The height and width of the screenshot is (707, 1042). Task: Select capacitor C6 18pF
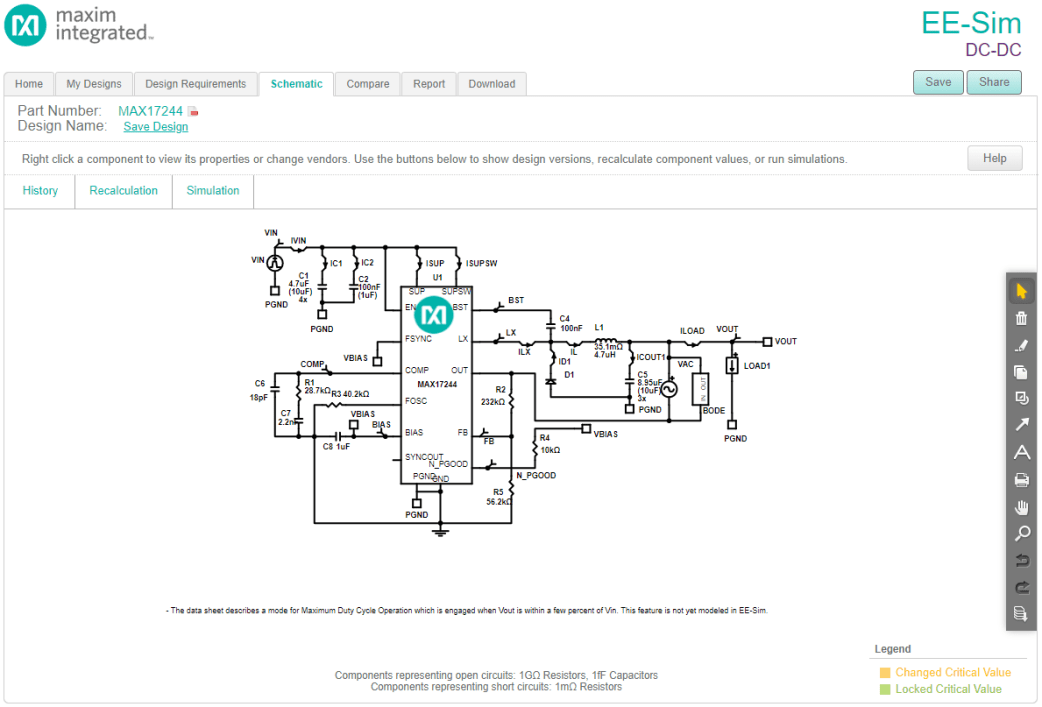[x=274, y=389]
